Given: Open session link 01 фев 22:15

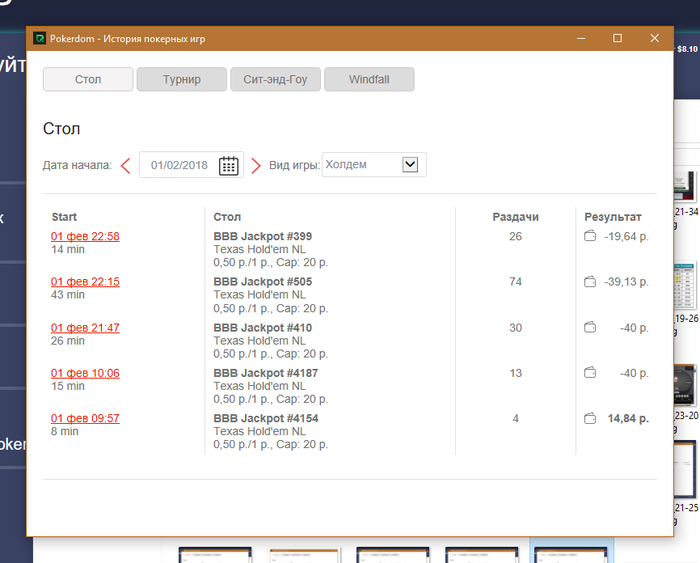Looking at the screenshot, I should (x=85, y=282).
